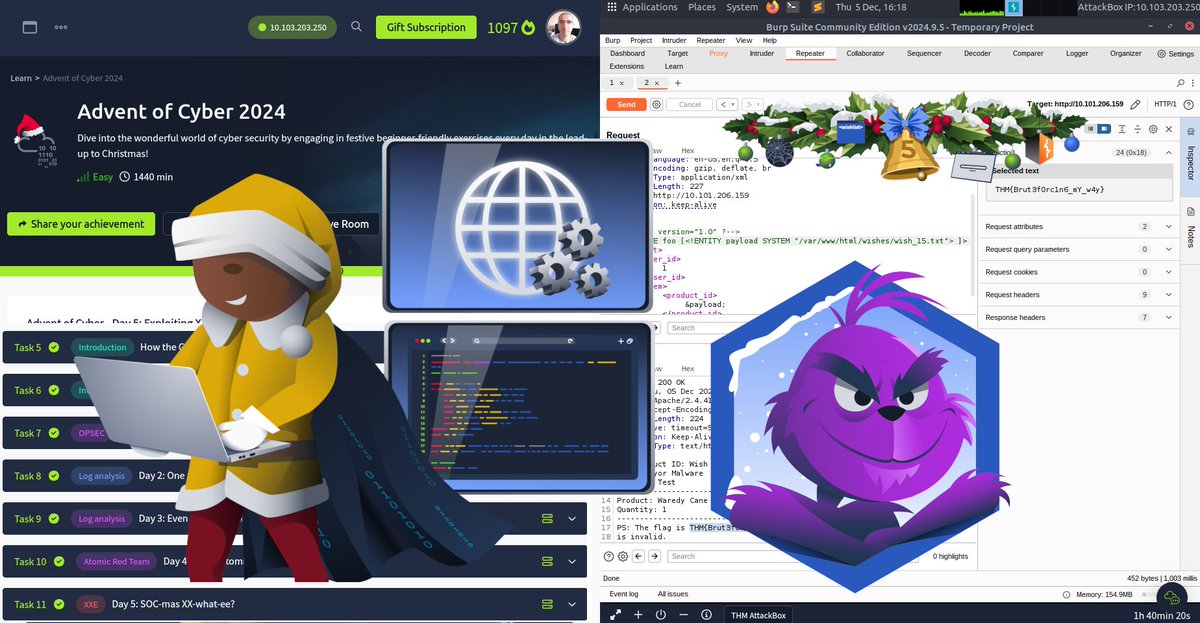Image resolution: width=1200 pixels, height=623 pixels.
Task: Open the Project menu
Action: pyautogui.click(x=643, y=40)
